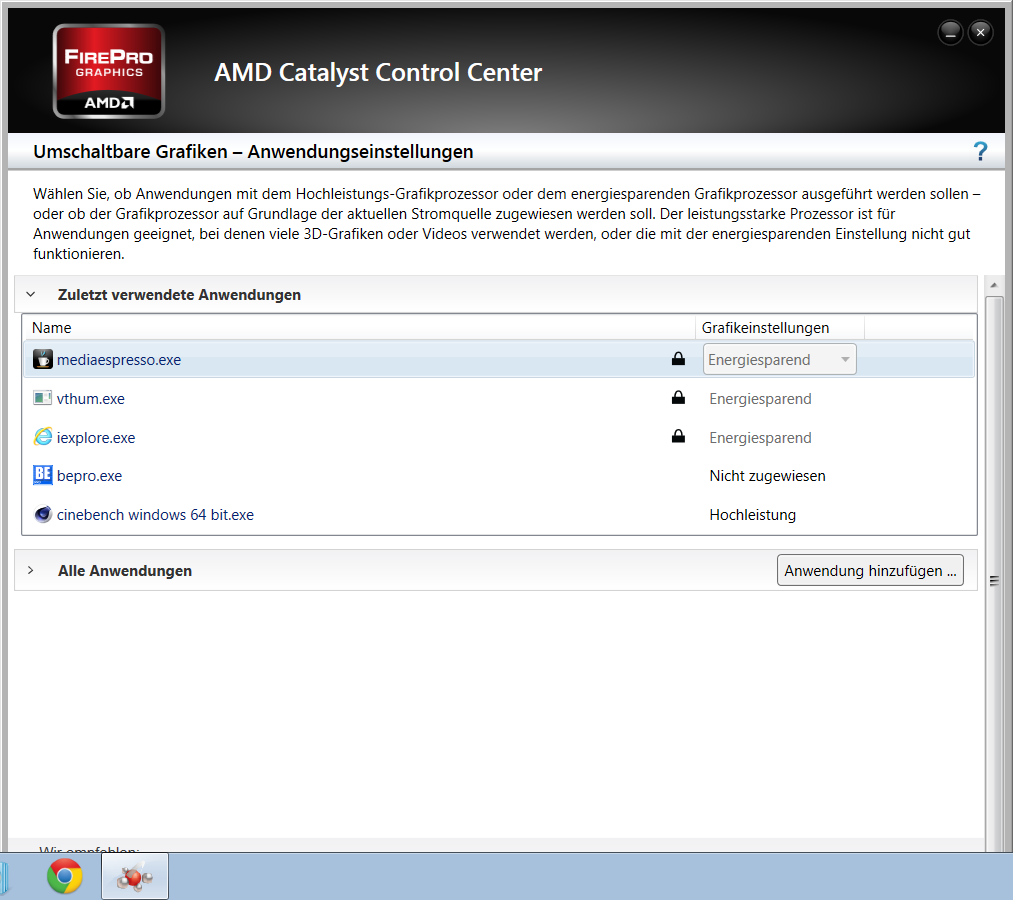Click Energiesparend setting for vthum.exe
This screenshot has height=900, width=1013.
[x=760, y=399]
